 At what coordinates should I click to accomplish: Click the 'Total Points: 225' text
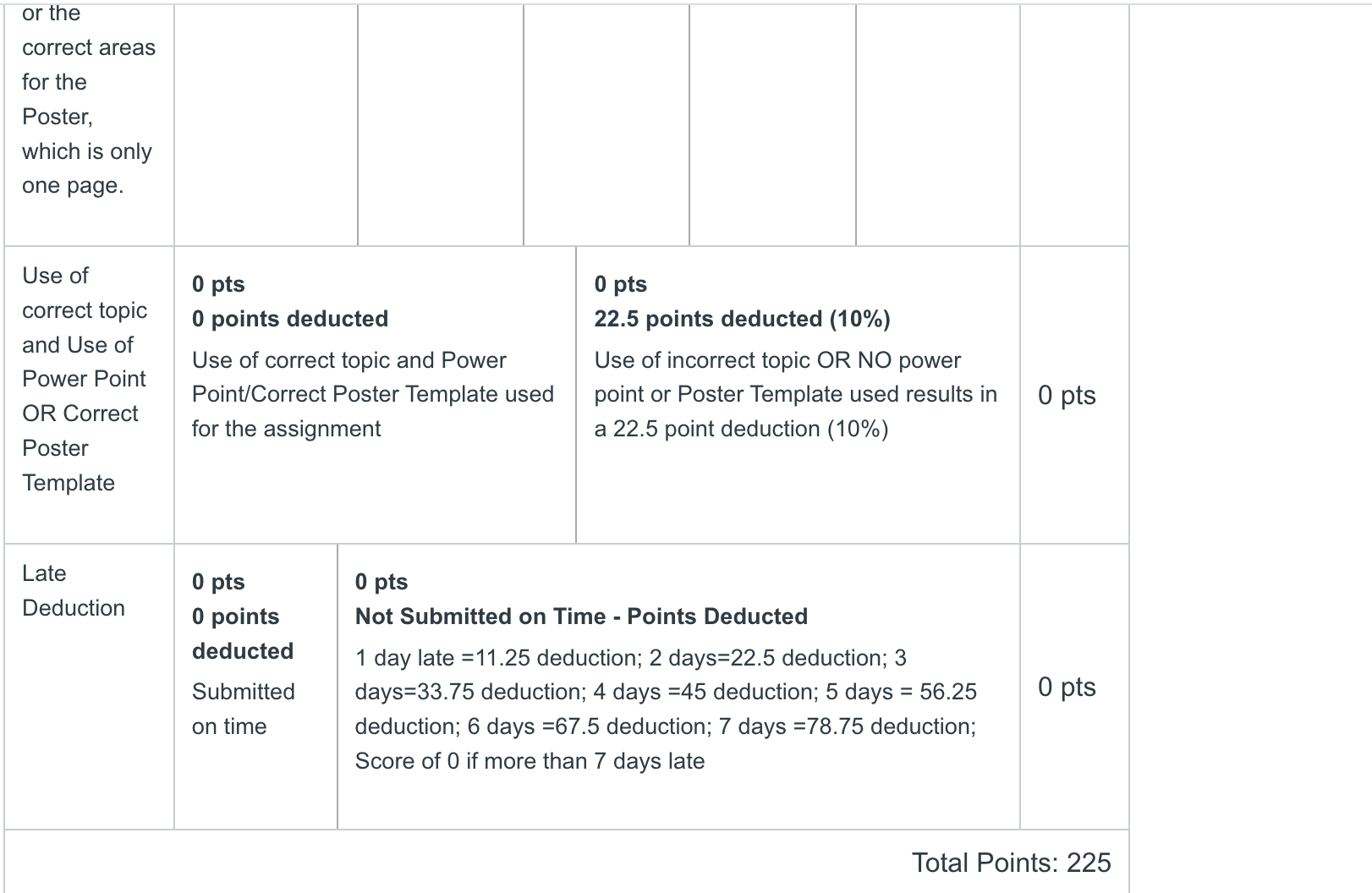tap(1011, 863)
